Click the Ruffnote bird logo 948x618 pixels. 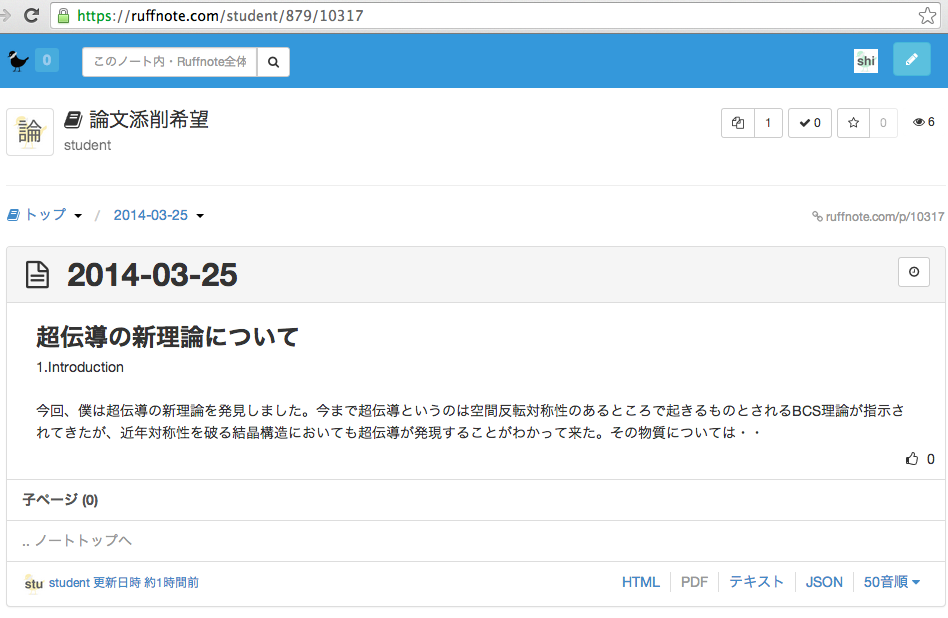(x=17, y=61)
